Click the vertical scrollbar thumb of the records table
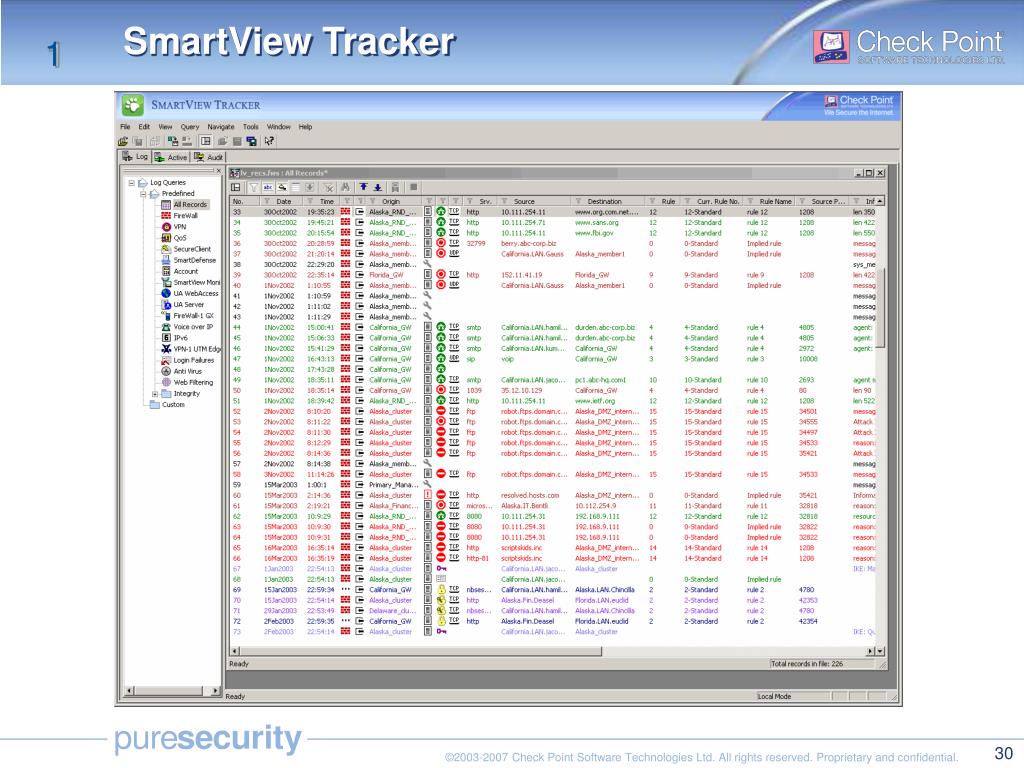The width and height of the screenshot is (1024, 768). [880, 307]
